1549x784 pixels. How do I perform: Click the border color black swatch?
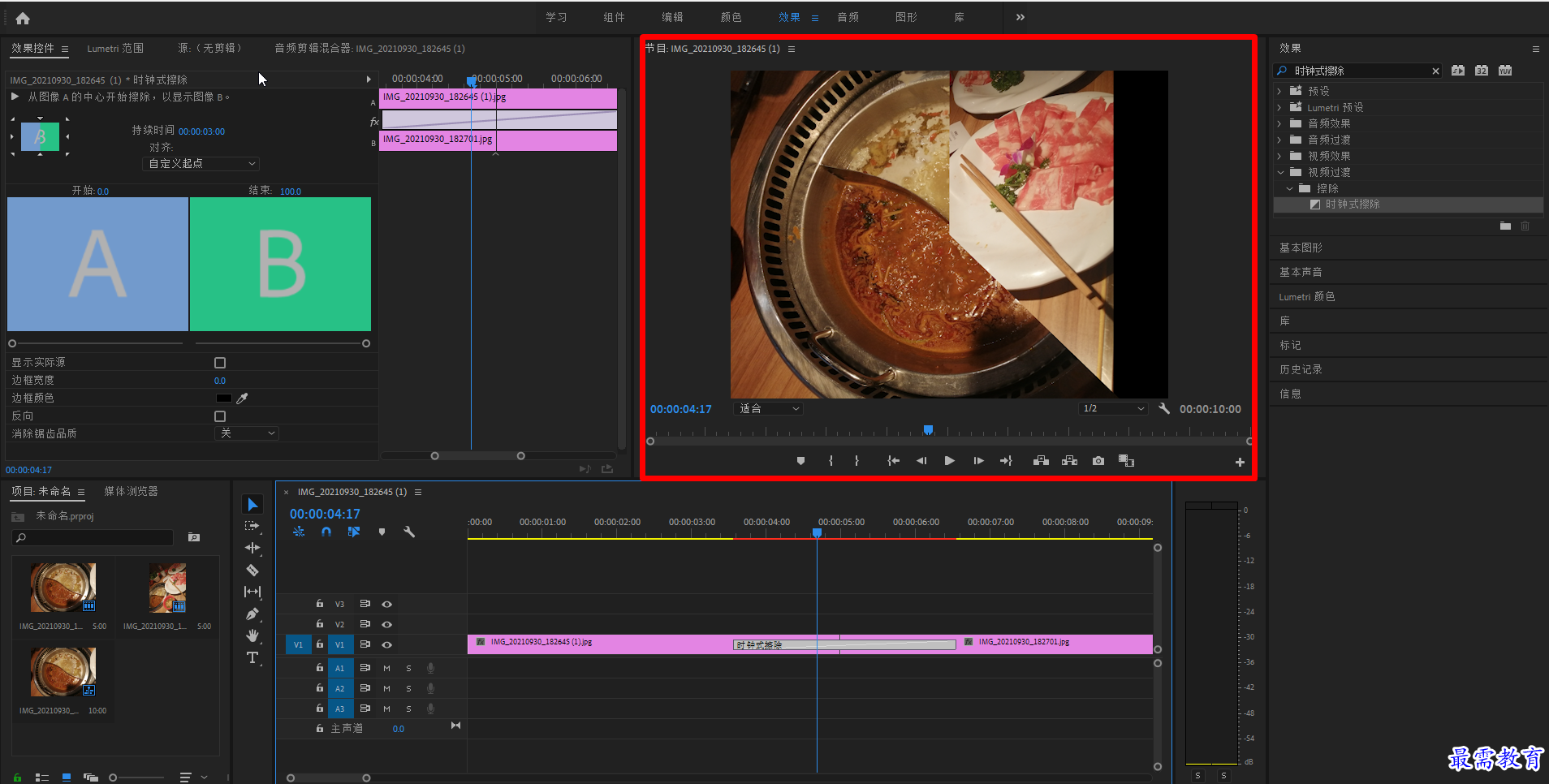(x=224, y=398)
